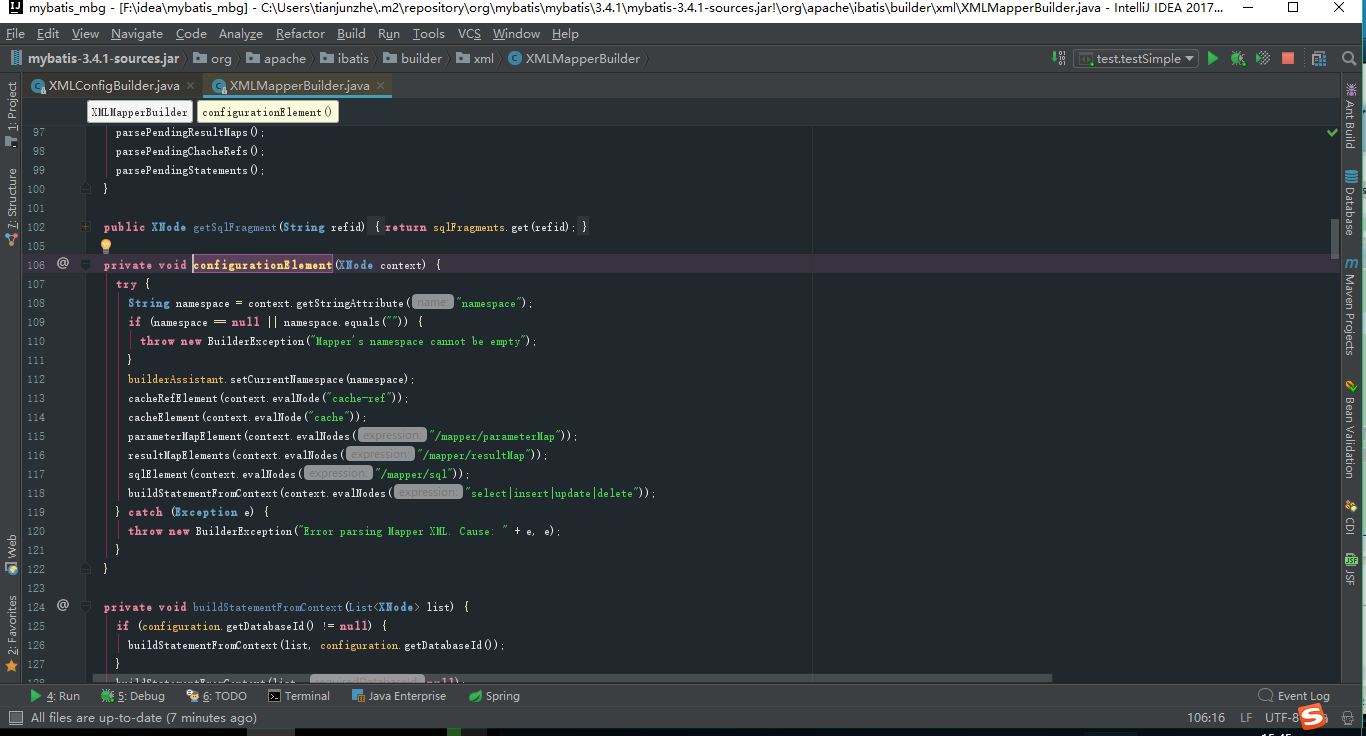This screenshot has height=736, width=1366.
Task: Click the line-ending indicator LF
Action: point(1245,717)
